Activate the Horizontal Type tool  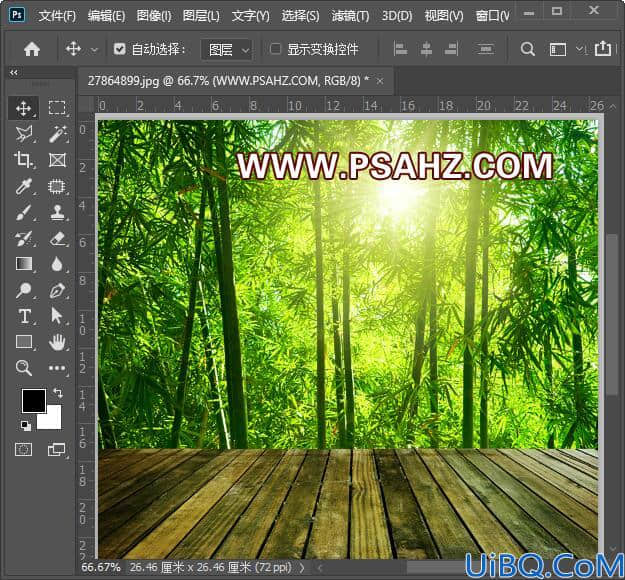tap(24, 316)
